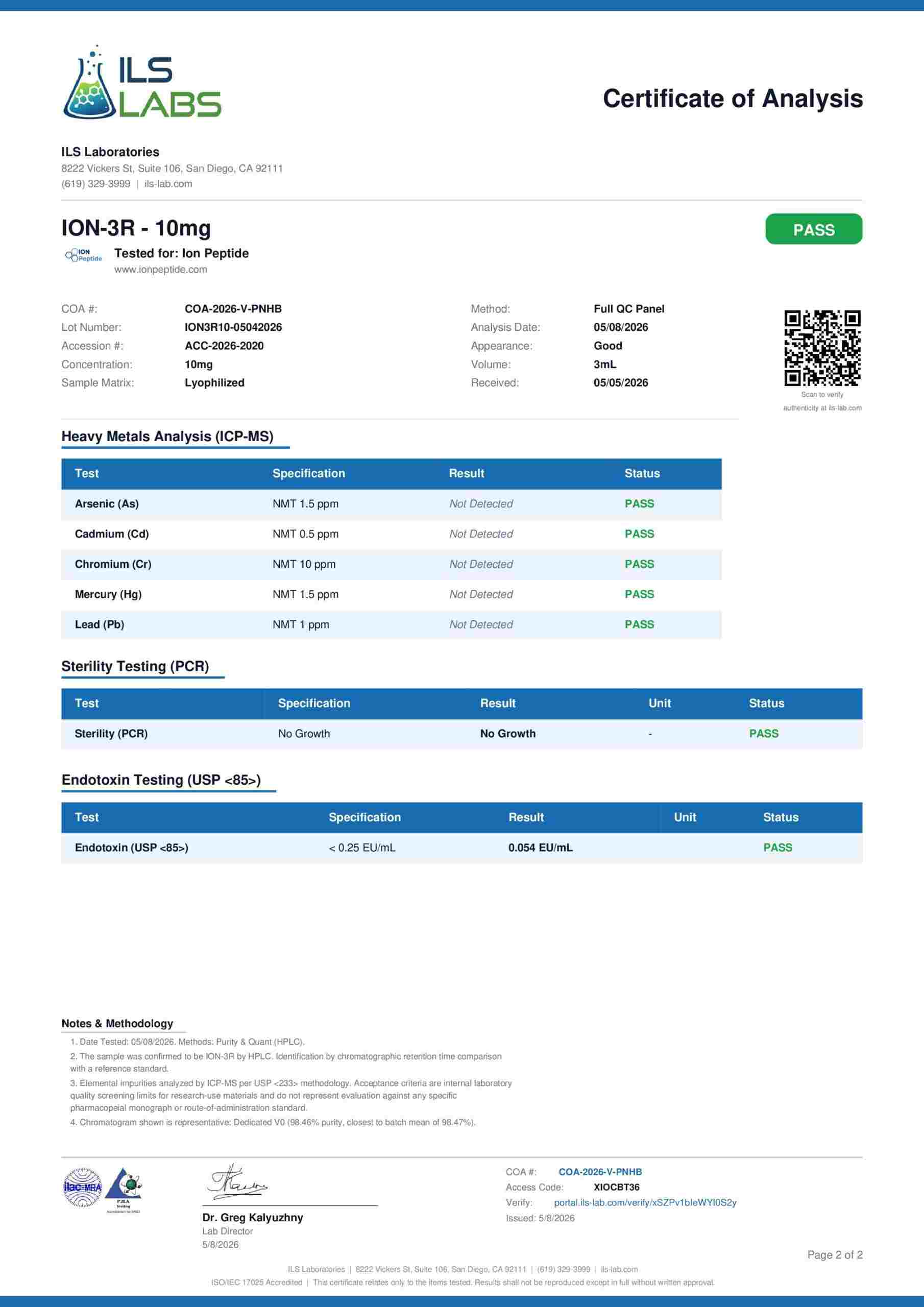Click the blue COA-2026-V-PNHB footer link
Screen dimensions: 924x1307
tap(600, 1172)
